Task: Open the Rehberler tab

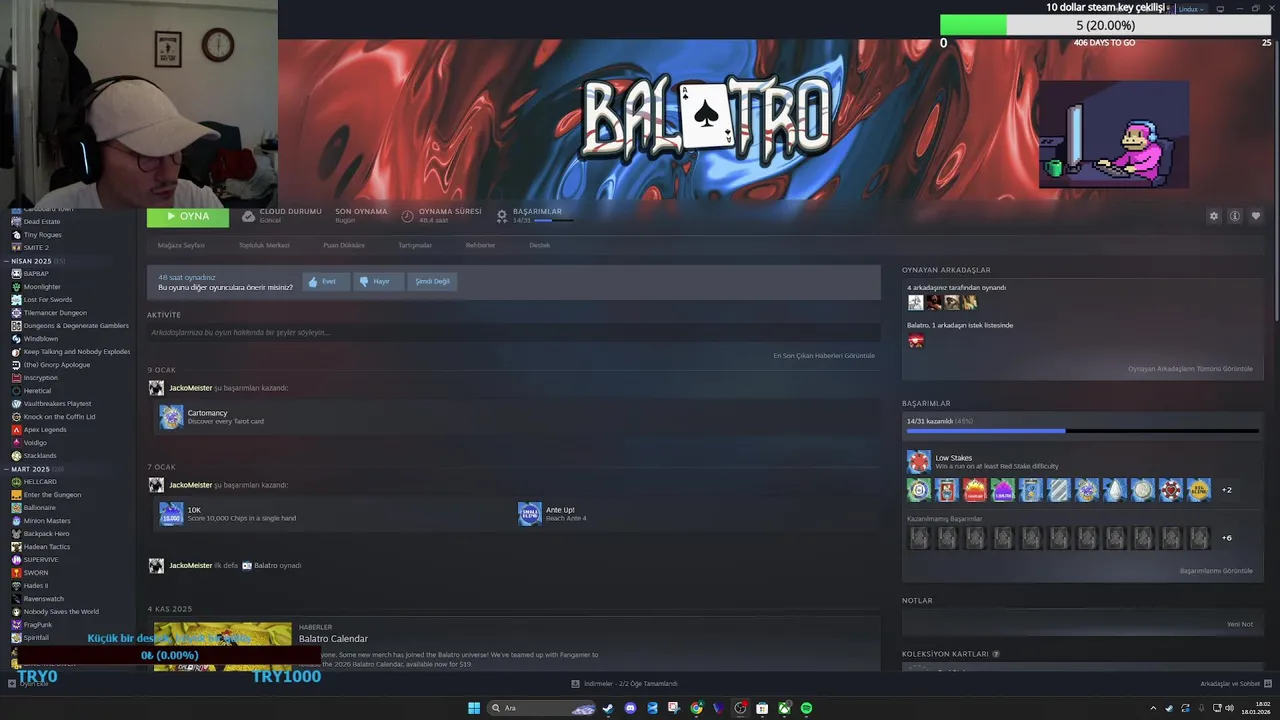Action: click(480, 245)
